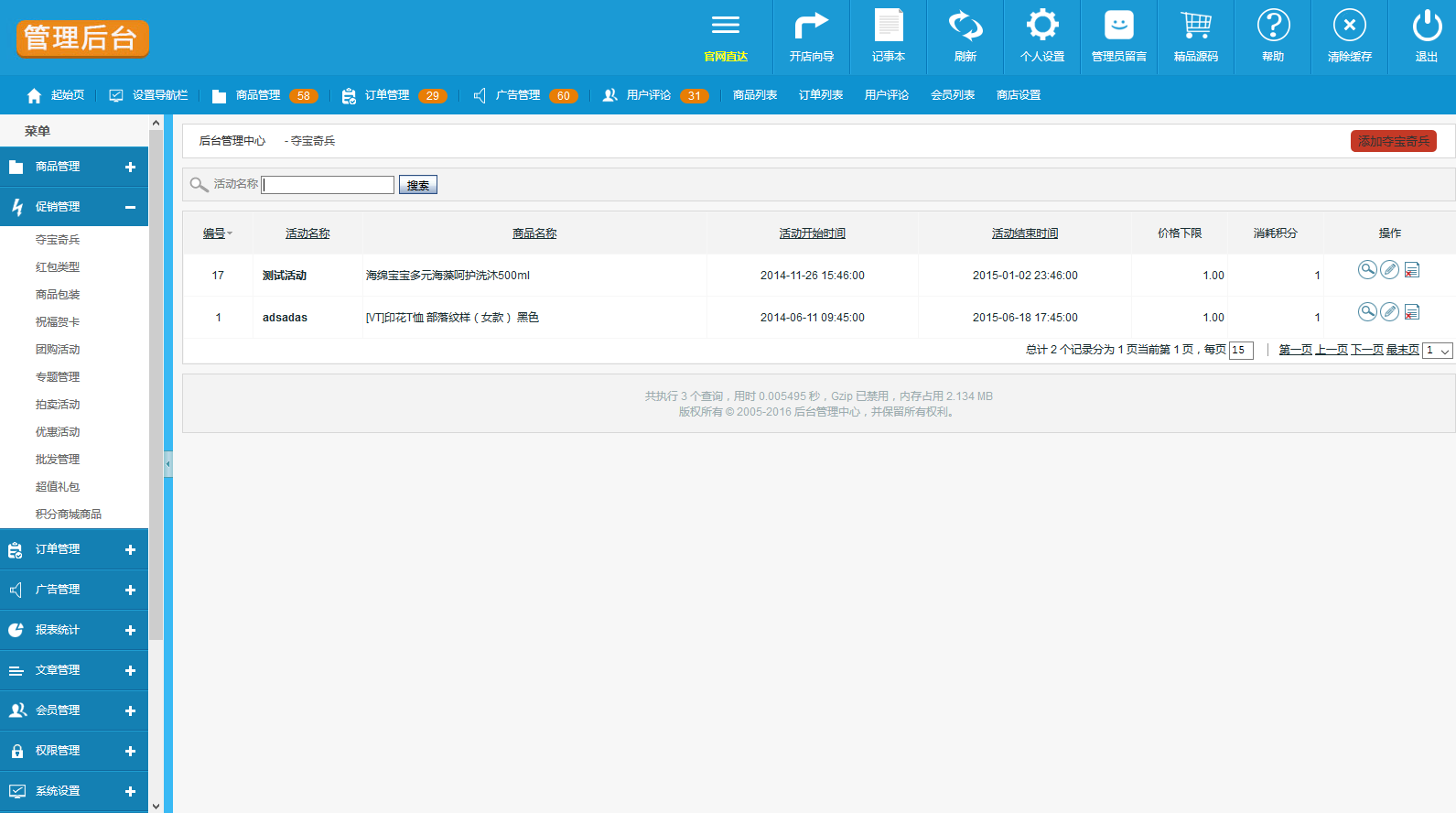1456x813 pixels.
Task: Open 精品源码 shopping cart icon
Action: (x=1195, y=27)
